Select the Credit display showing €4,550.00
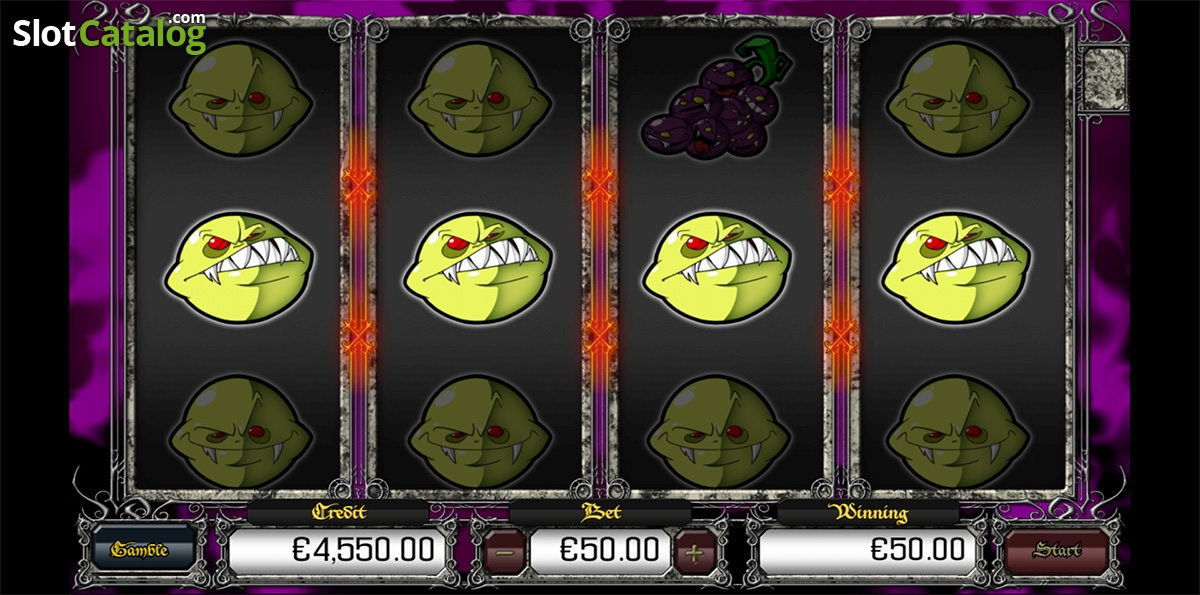Screen dimensions: 1200x595 tap(336, 550)
